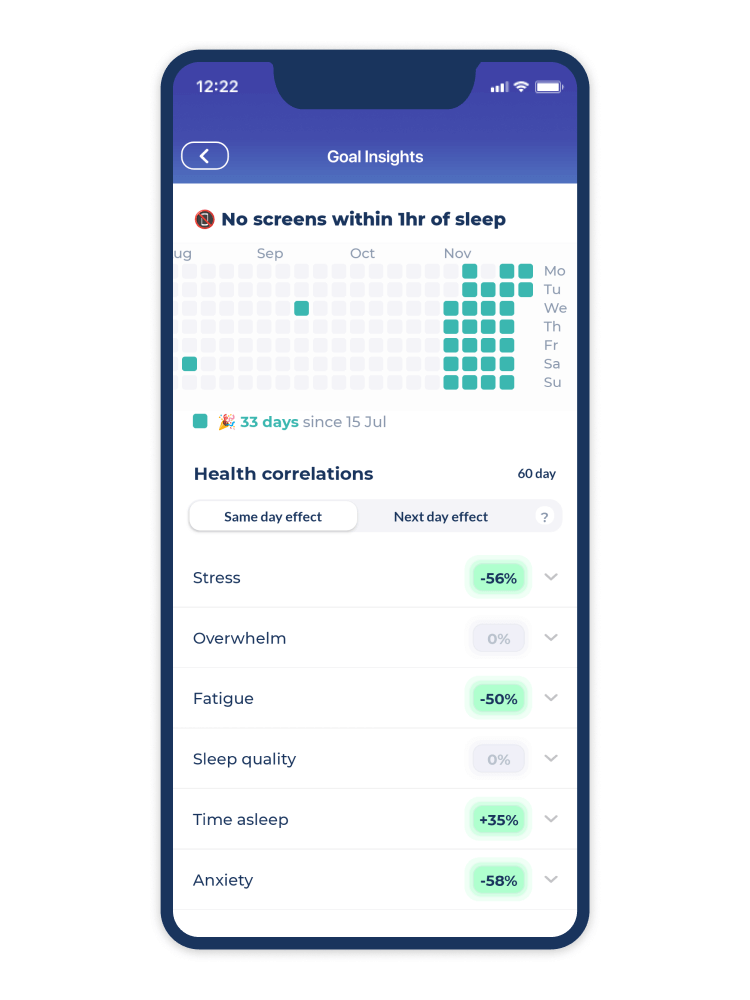Tap the -56% Stress badge
Viewport: 750px width, 1000px height.
(499, 578)
